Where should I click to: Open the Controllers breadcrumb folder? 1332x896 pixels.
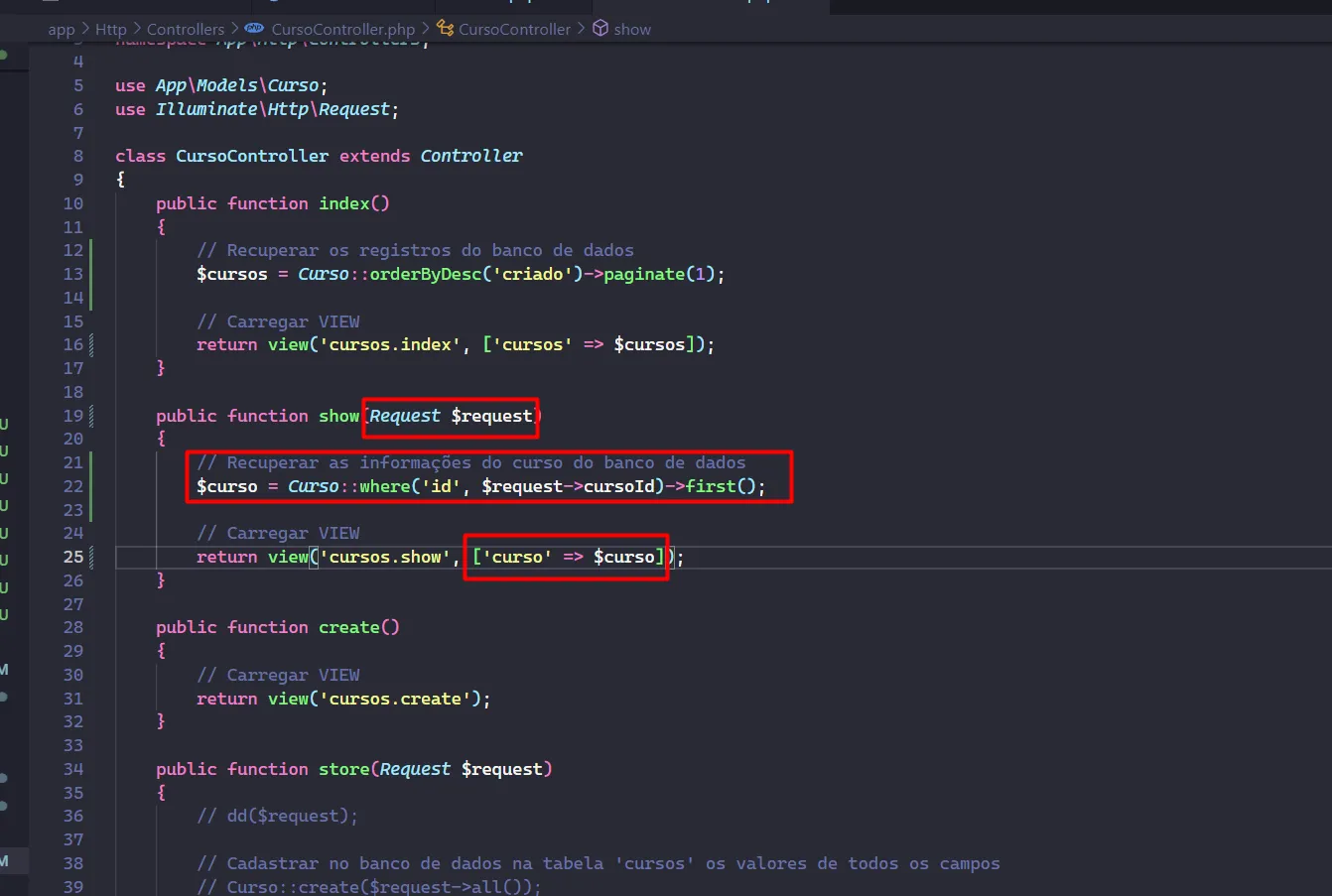pyautogui.click(x=186, y=30)
